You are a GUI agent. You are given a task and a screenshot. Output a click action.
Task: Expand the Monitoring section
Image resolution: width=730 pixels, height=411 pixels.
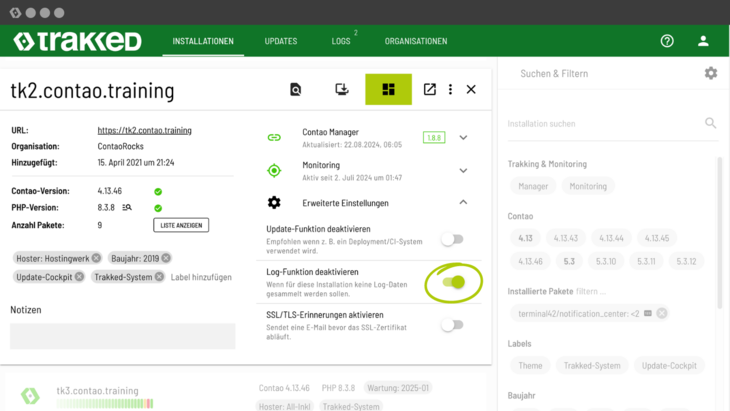point(463,171)
